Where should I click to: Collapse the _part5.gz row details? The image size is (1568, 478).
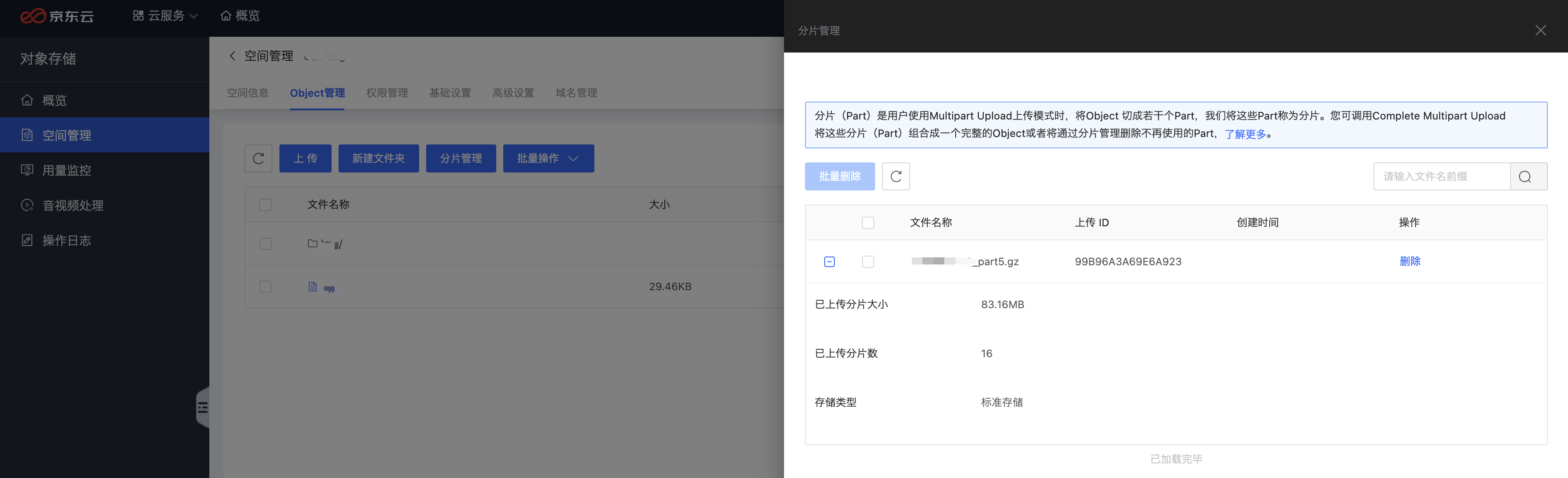click(x=830, y=261)
